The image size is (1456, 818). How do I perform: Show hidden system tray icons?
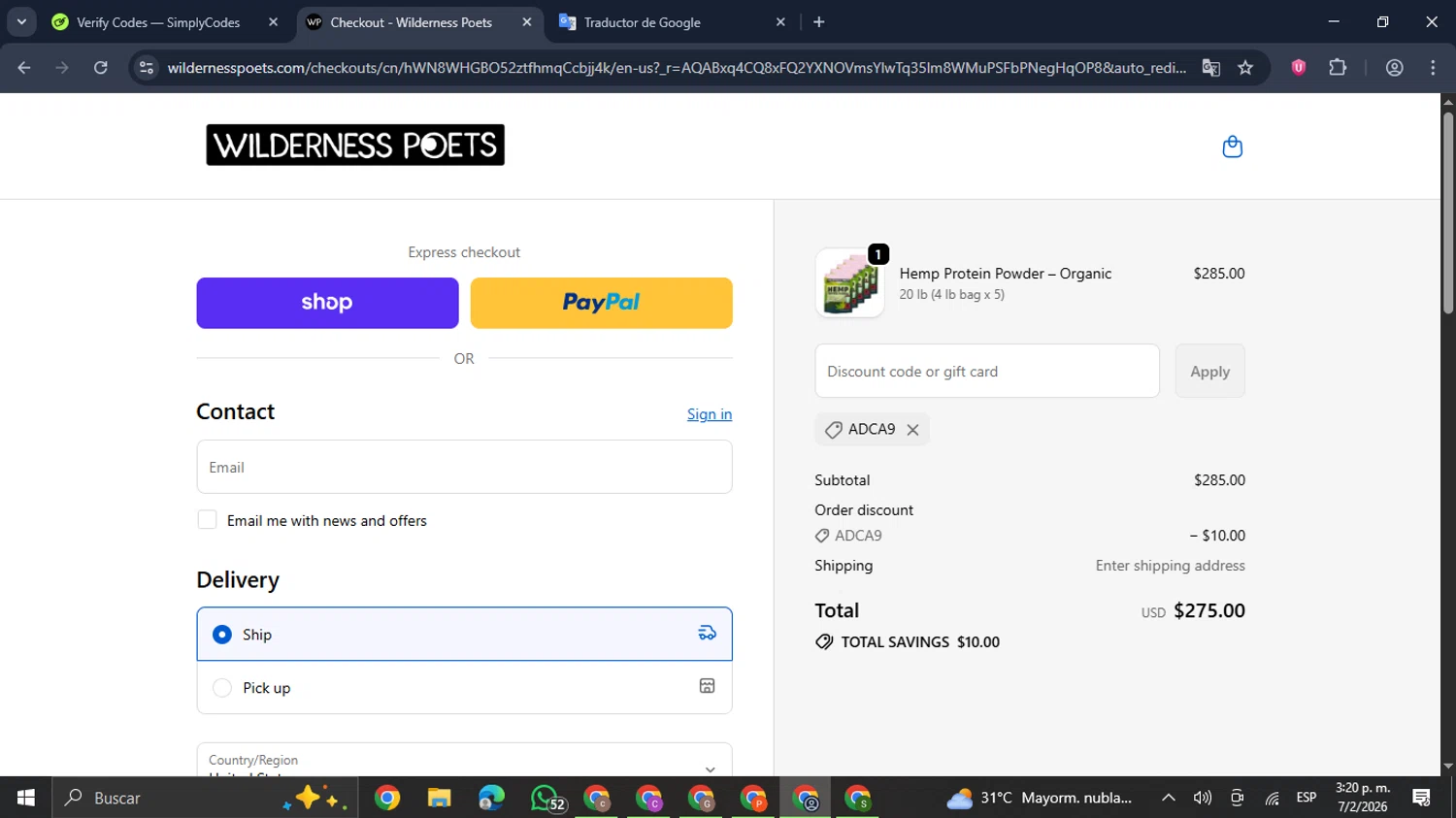pyautogui.click(x=1169, y=798)
